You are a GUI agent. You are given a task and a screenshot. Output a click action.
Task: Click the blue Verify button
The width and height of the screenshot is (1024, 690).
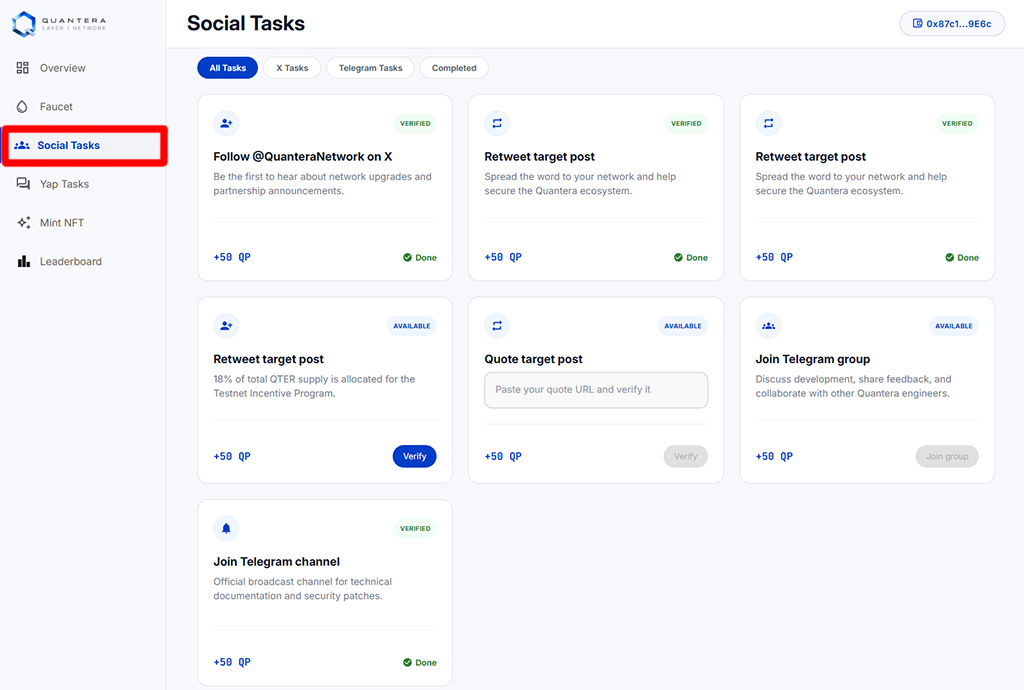pyautogui.click(x=414, y=456)
